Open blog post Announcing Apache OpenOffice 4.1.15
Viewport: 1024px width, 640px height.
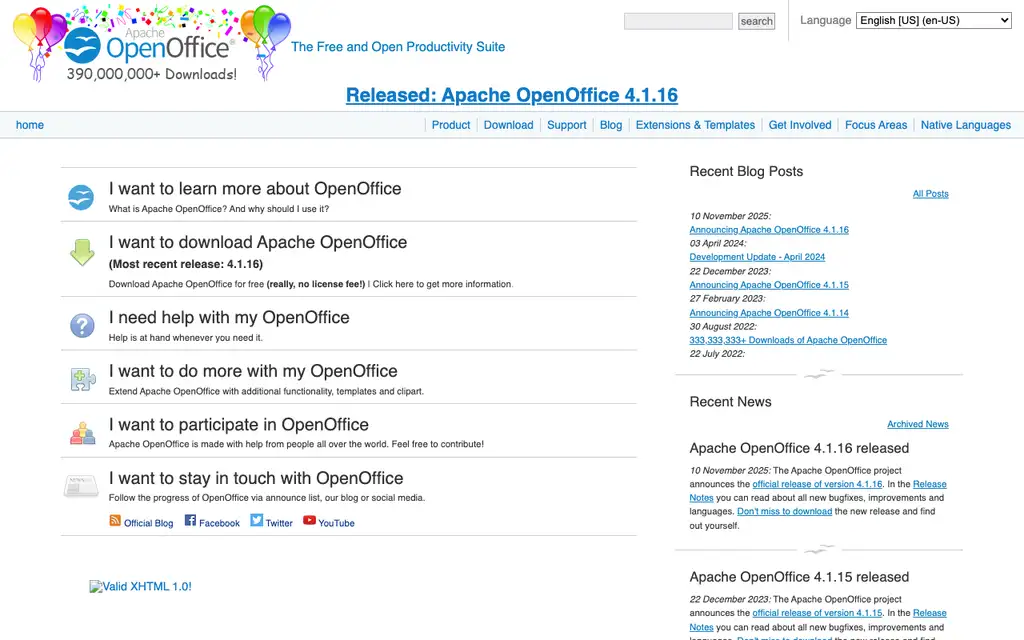769,285
